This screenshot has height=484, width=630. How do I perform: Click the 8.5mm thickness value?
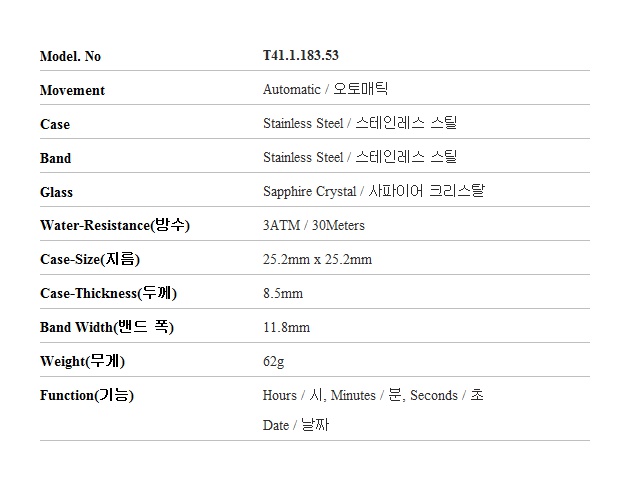pyautogui.click(x=283, y=294)
